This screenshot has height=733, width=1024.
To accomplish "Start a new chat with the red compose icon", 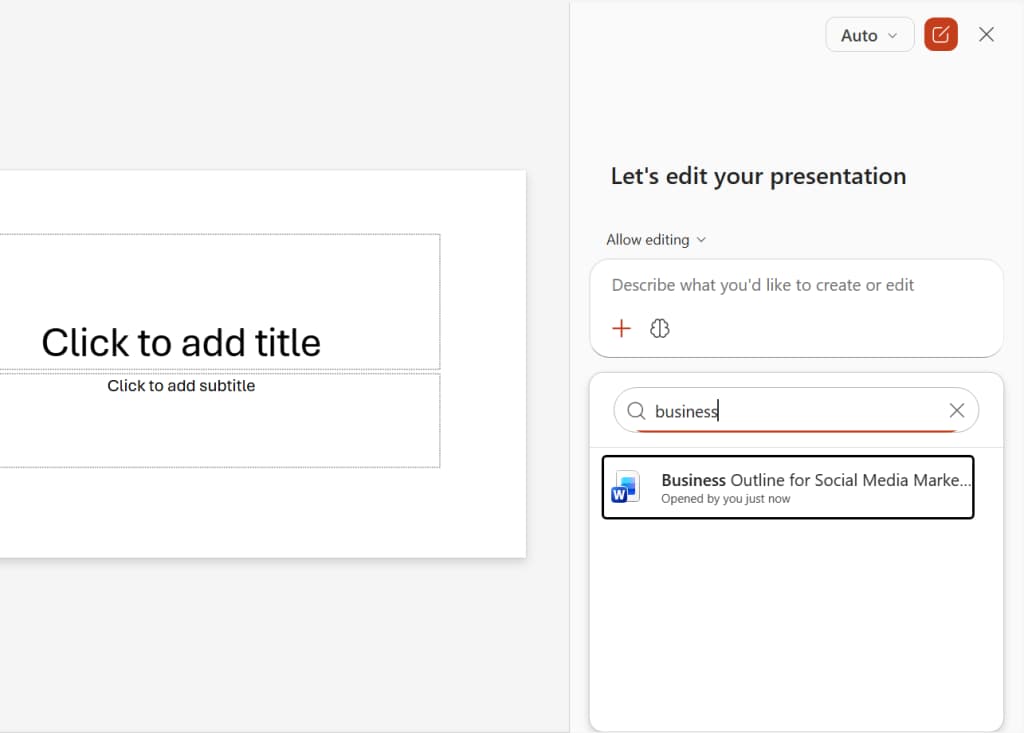I will click(x=940, y=35).
